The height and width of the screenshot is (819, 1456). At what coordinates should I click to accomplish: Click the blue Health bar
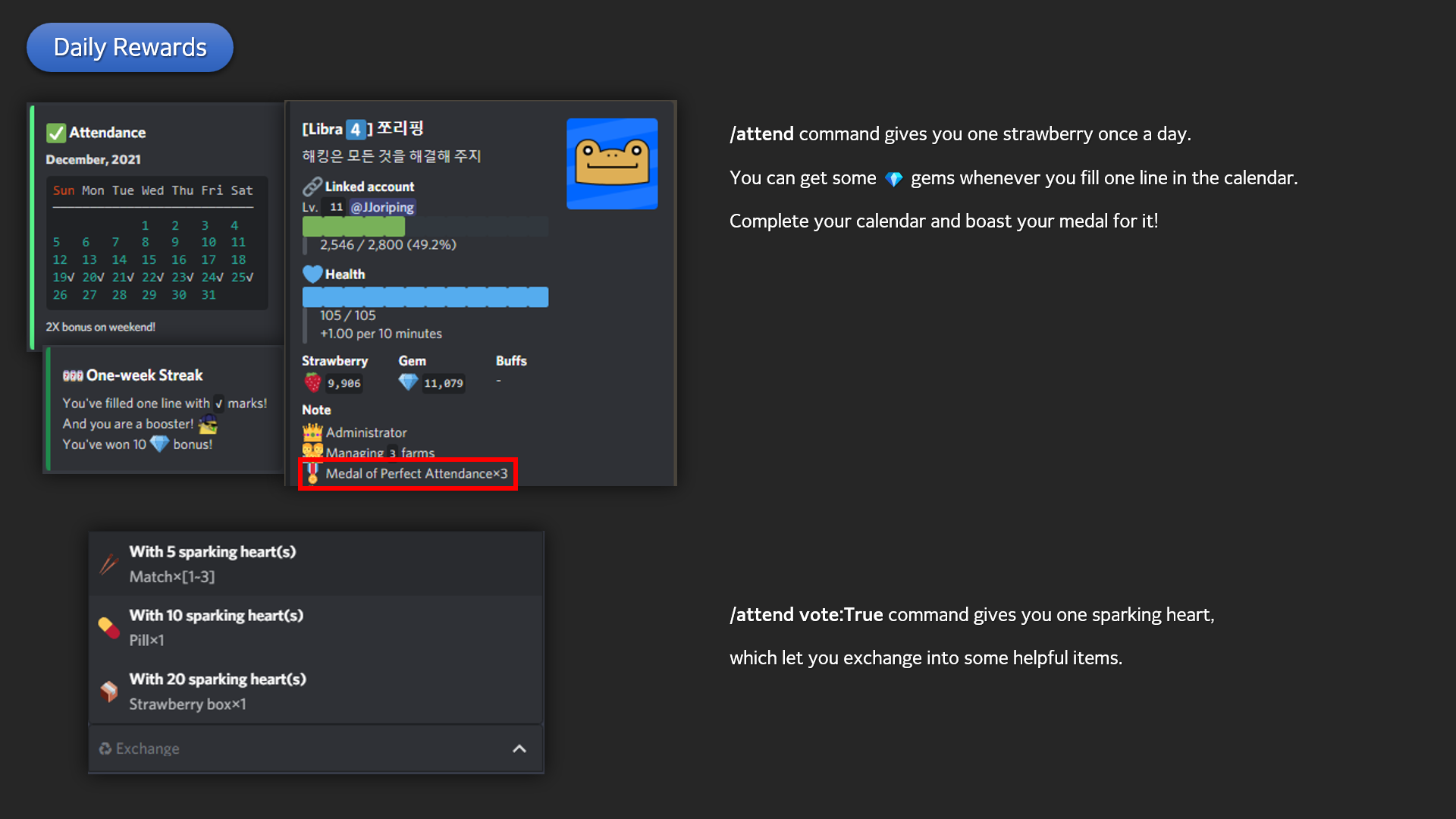pos(425,297)
